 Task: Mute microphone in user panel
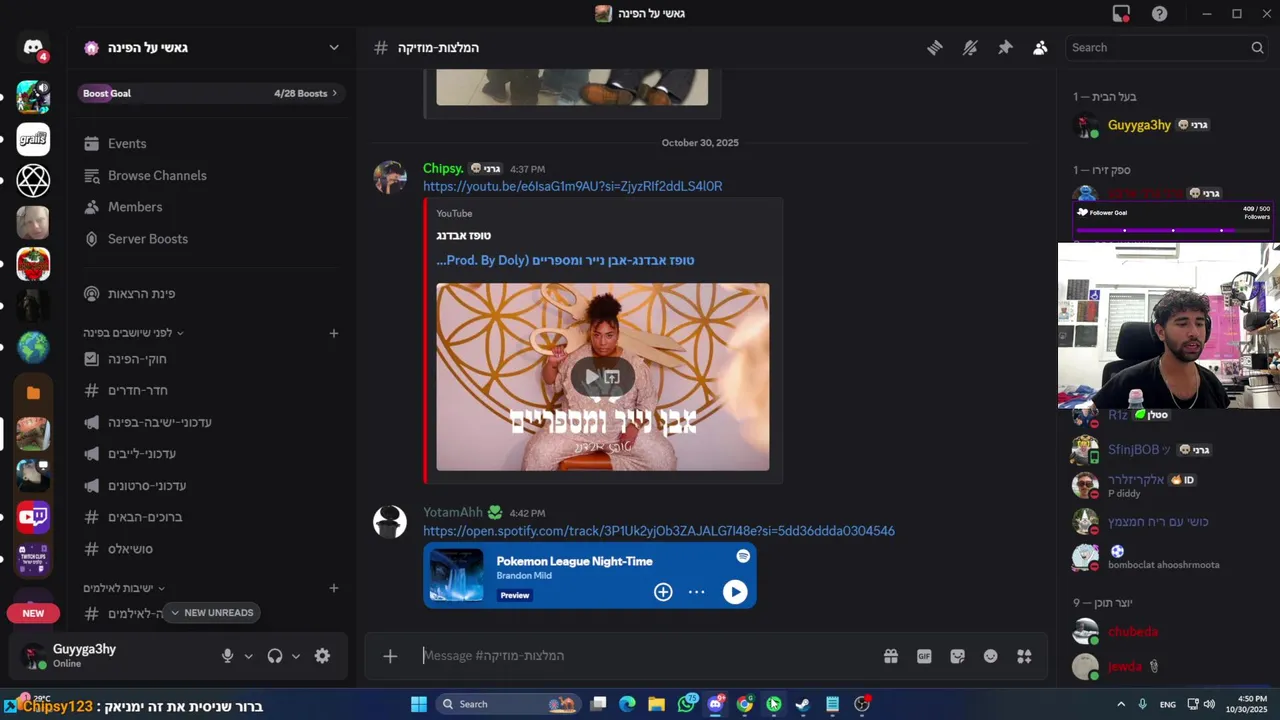pos(228,656)
